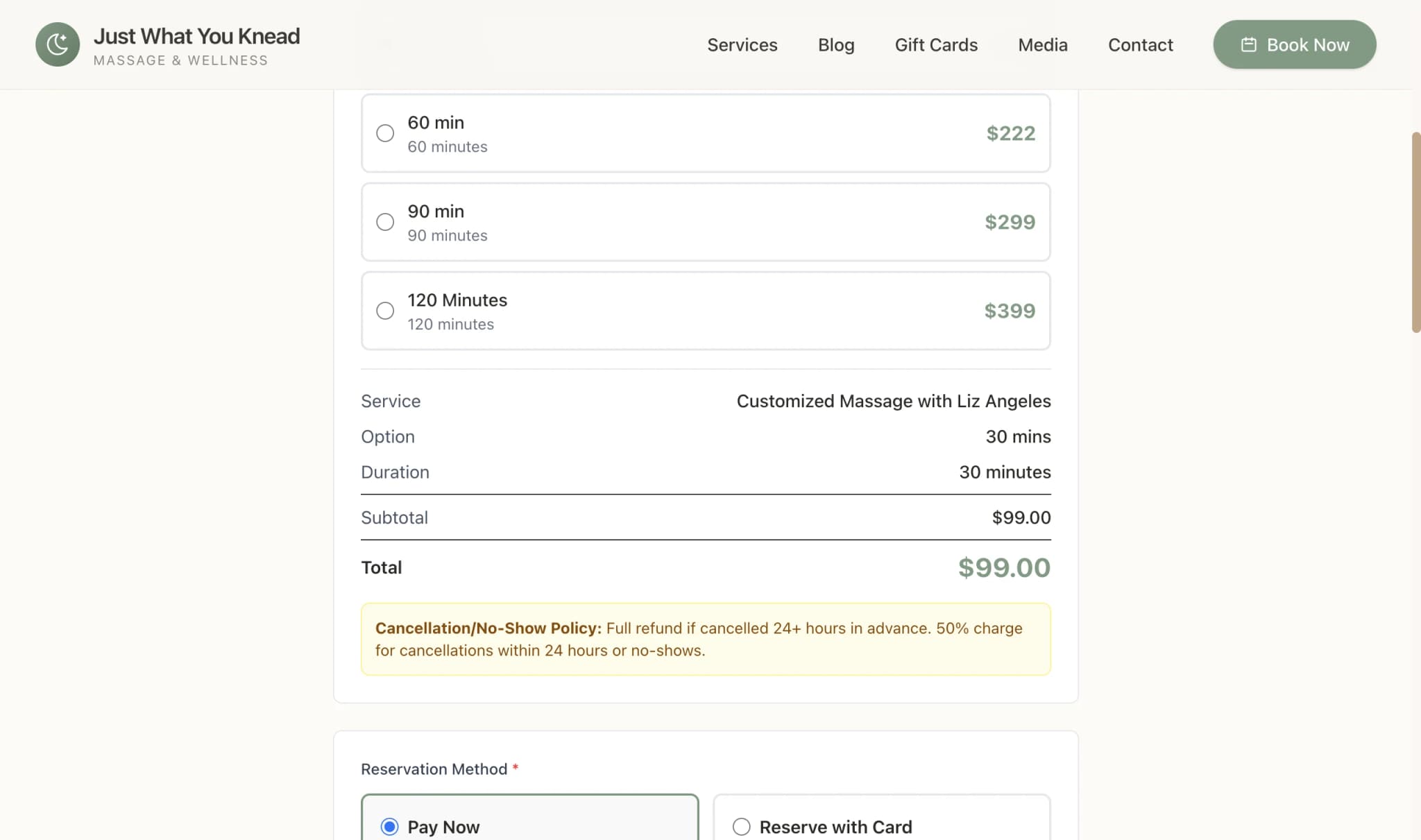Click the $399 price of 120 Minutes
Viewport: 1421px width, 840px height.
[x=1010, y=311]
